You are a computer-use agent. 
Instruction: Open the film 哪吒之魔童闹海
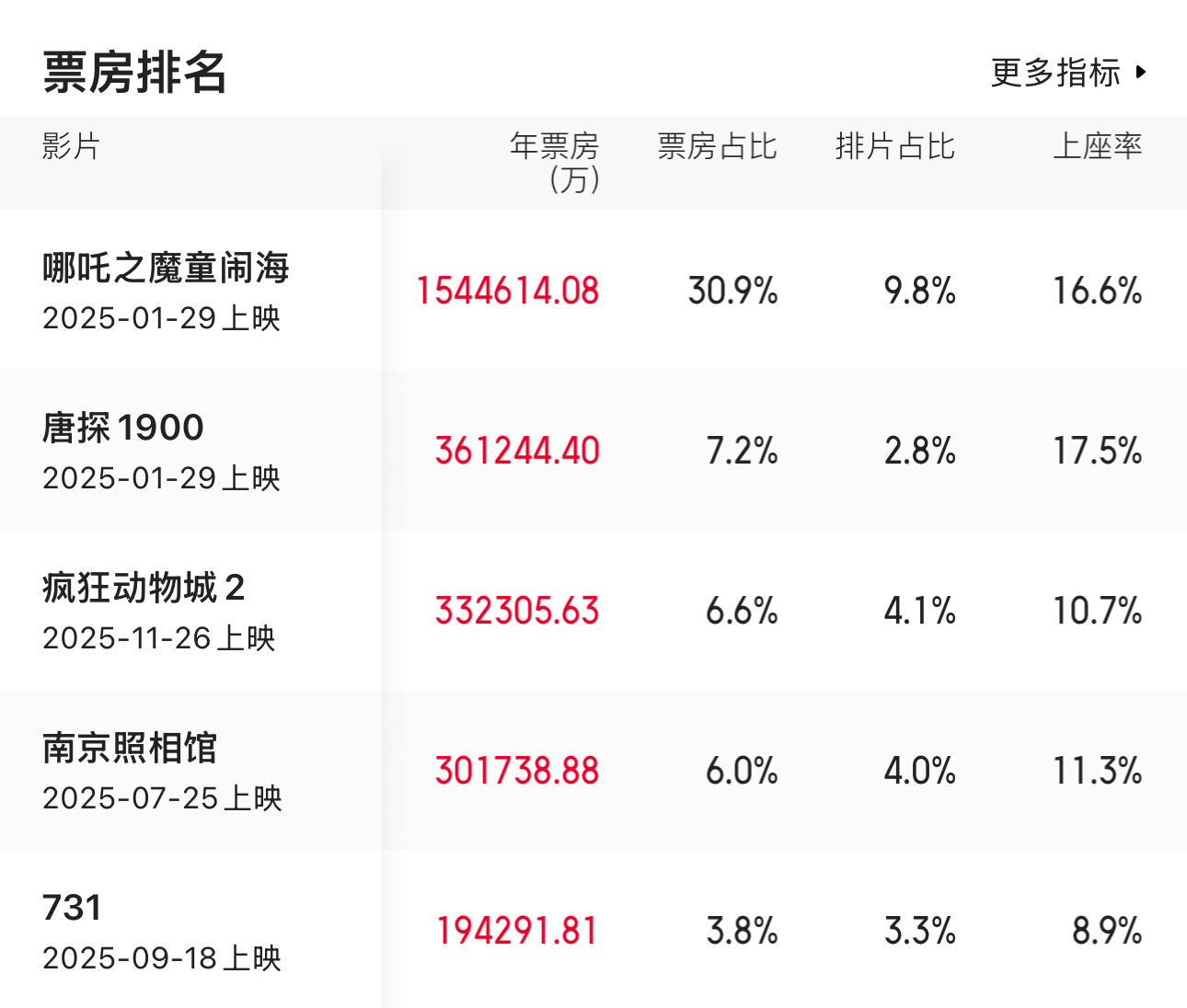166,268
